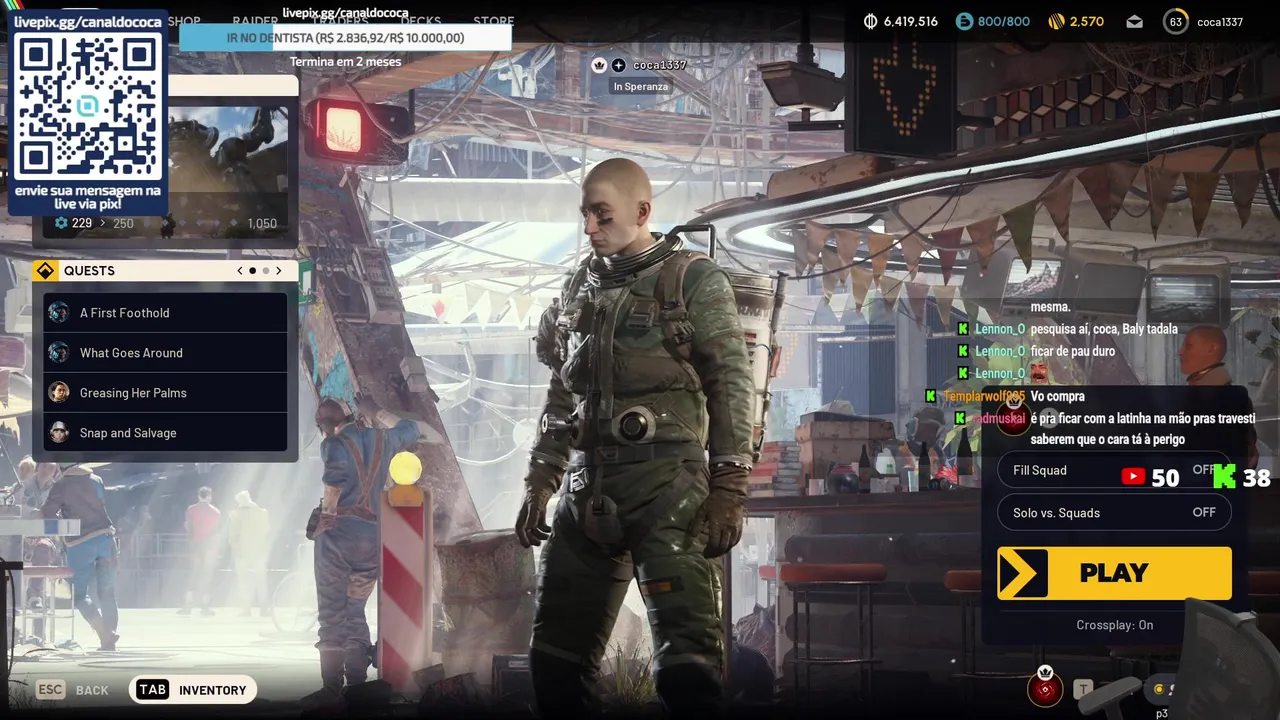Screen dimensions: 1280x720
Task: Click the blue stash icon near 800/800
Action: (x=964, y=21)
